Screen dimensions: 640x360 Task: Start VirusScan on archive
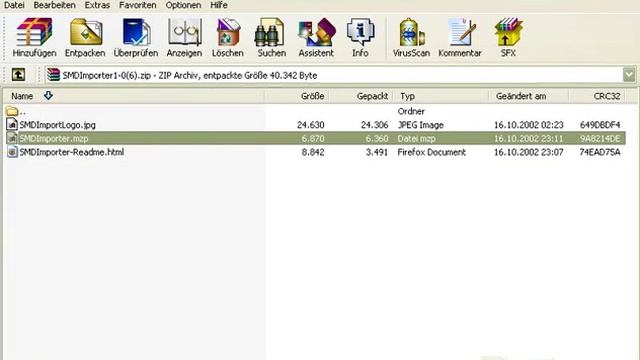click(411, 32)
